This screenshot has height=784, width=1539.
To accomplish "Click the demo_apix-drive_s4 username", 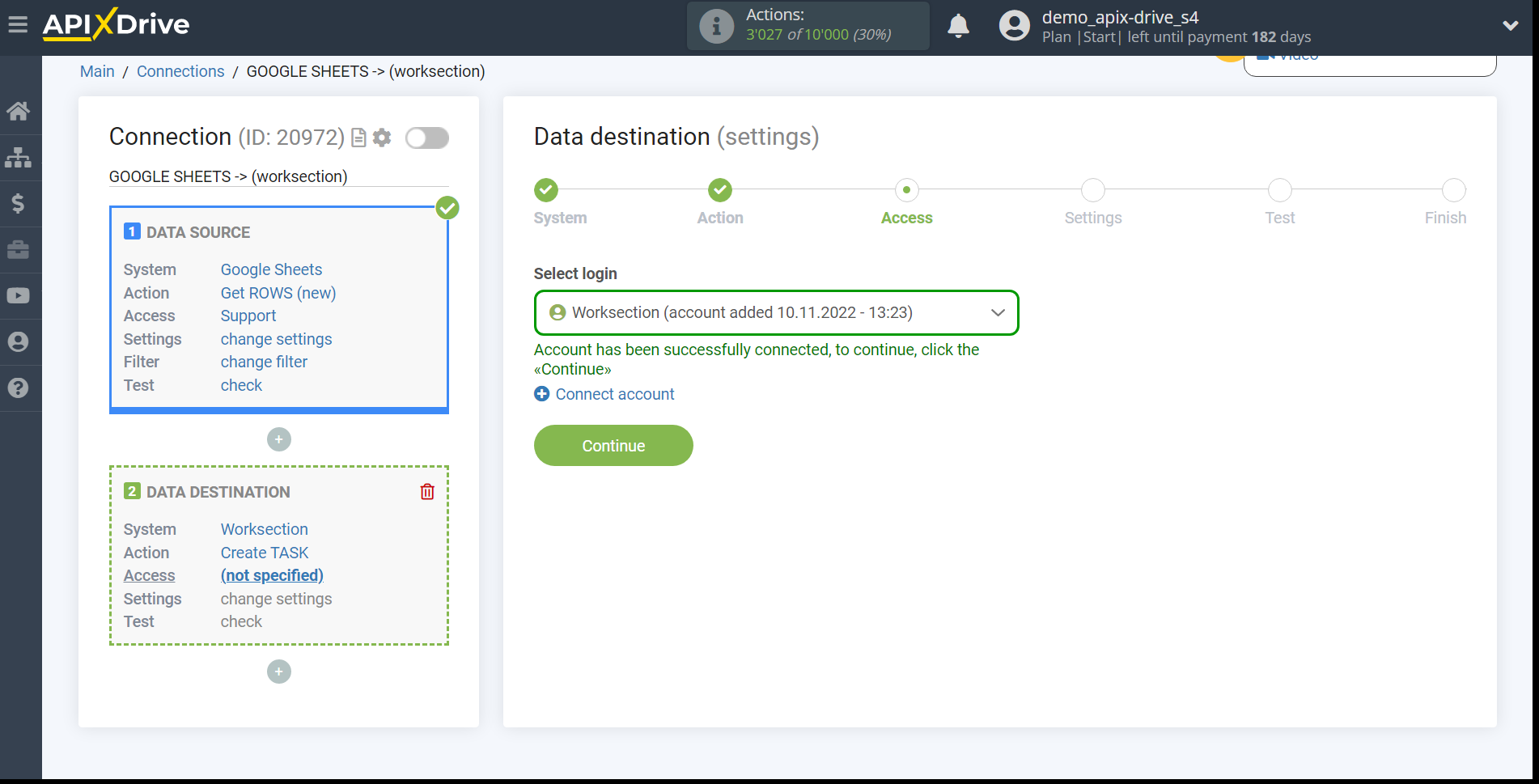I will pyautogui.click(x=1120, y=17).
